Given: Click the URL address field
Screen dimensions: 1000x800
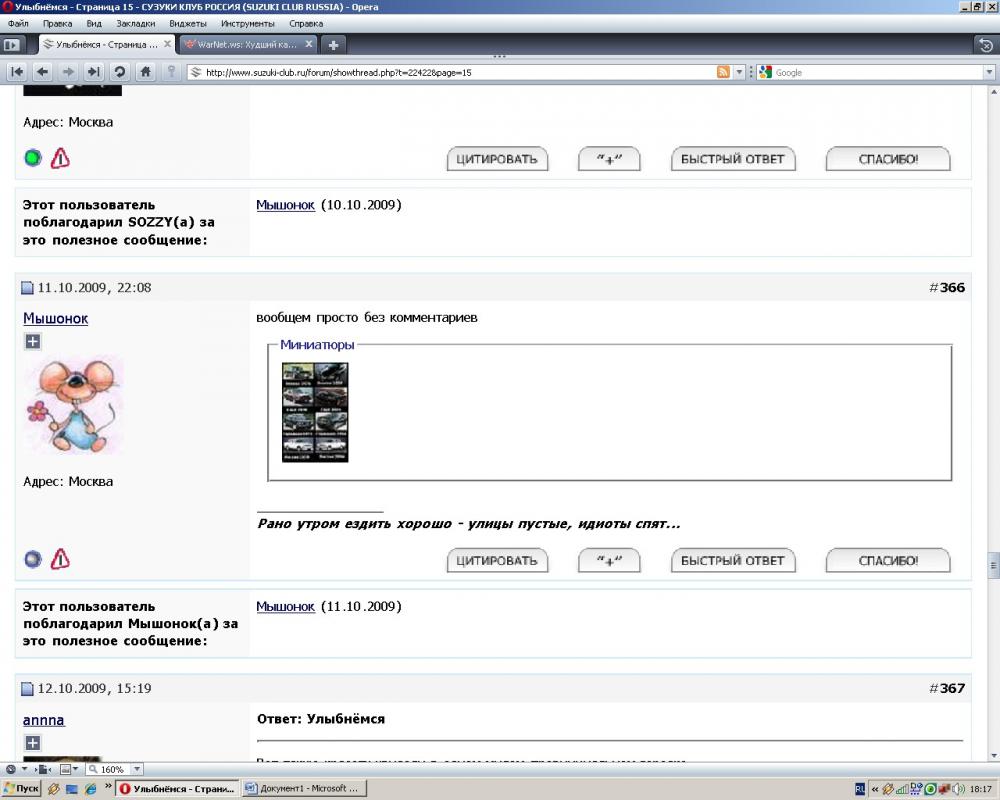Looking at the screenshot, I should (450, 72).
